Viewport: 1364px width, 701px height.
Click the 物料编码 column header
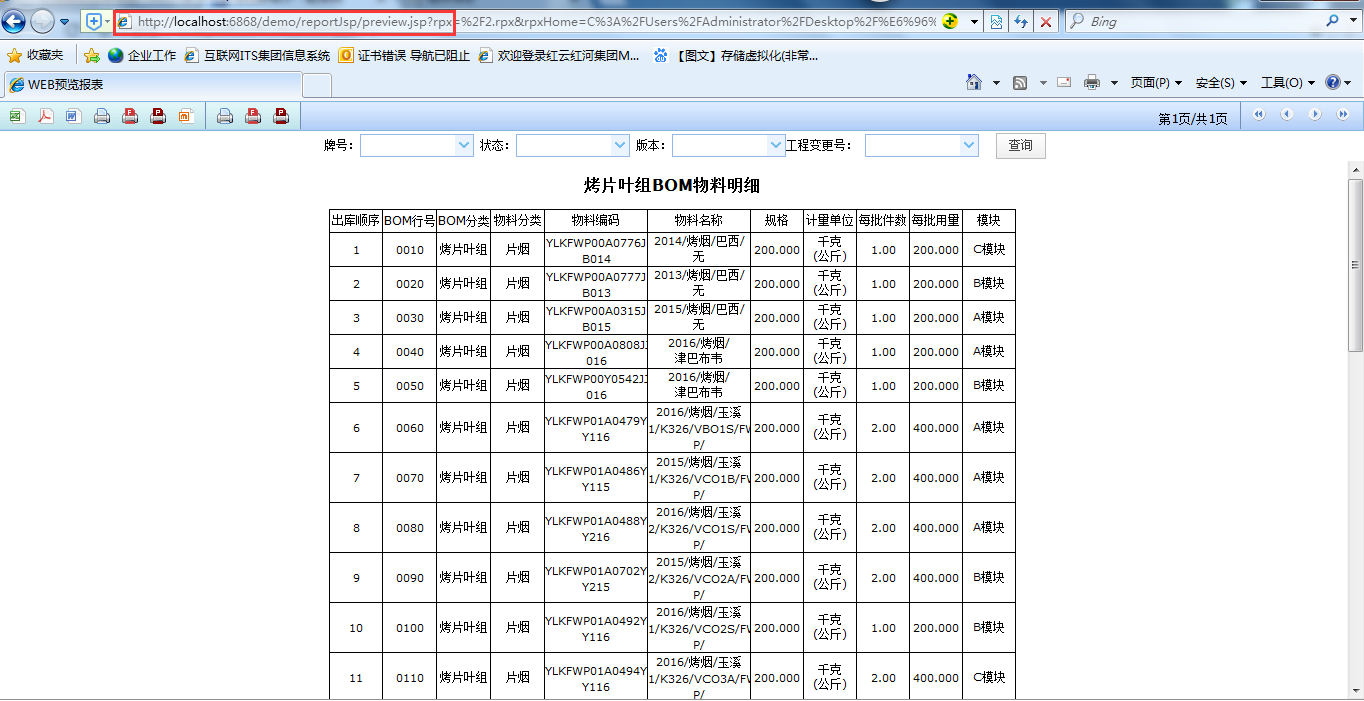[596, 221]
